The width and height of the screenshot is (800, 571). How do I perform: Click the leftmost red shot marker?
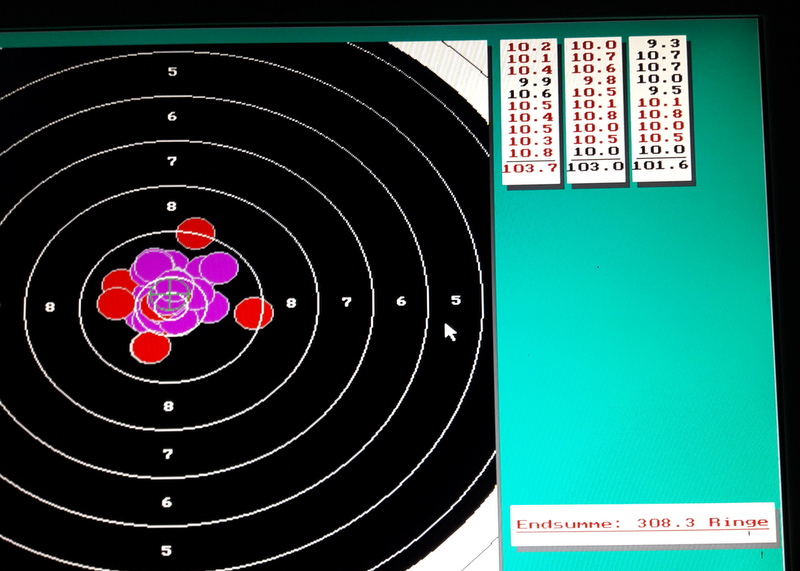114,302
